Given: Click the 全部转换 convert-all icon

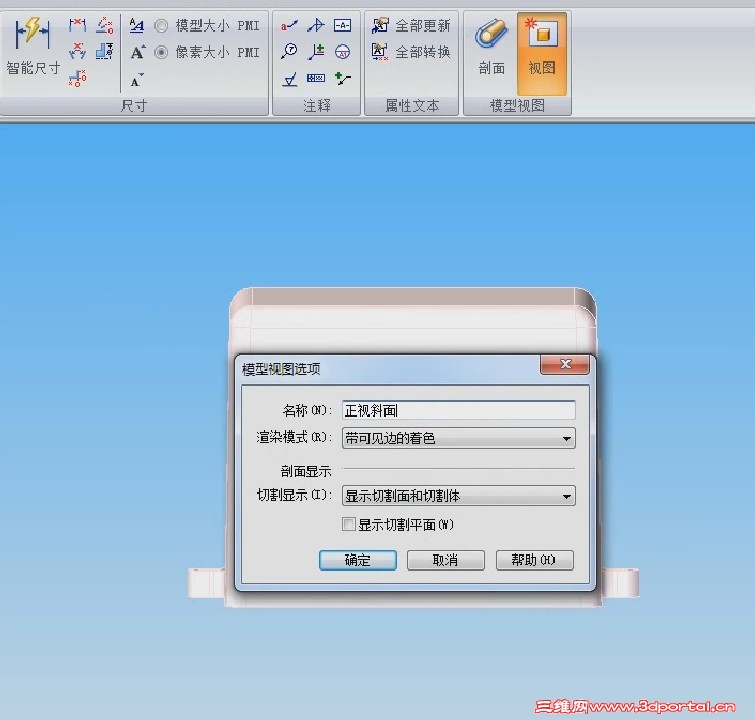Looking at the screenshot, I should point(380,52).
